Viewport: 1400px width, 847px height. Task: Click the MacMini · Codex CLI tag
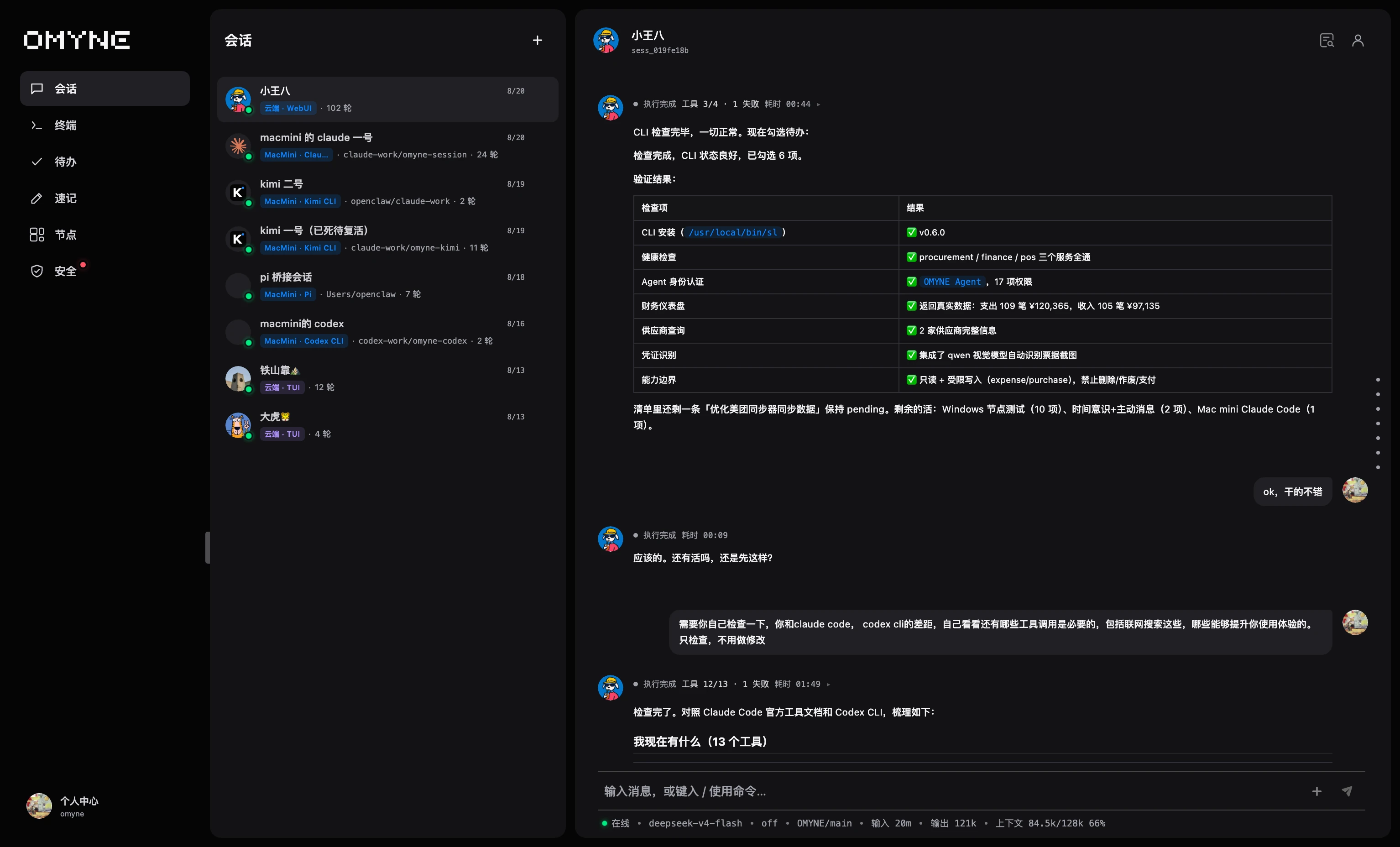coord(304,341)
